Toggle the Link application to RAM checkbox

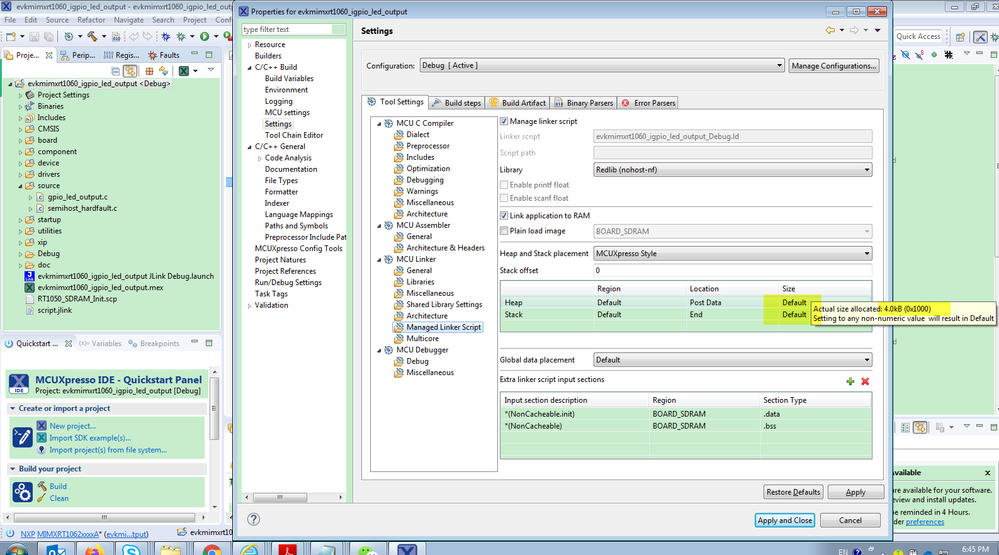504,215
